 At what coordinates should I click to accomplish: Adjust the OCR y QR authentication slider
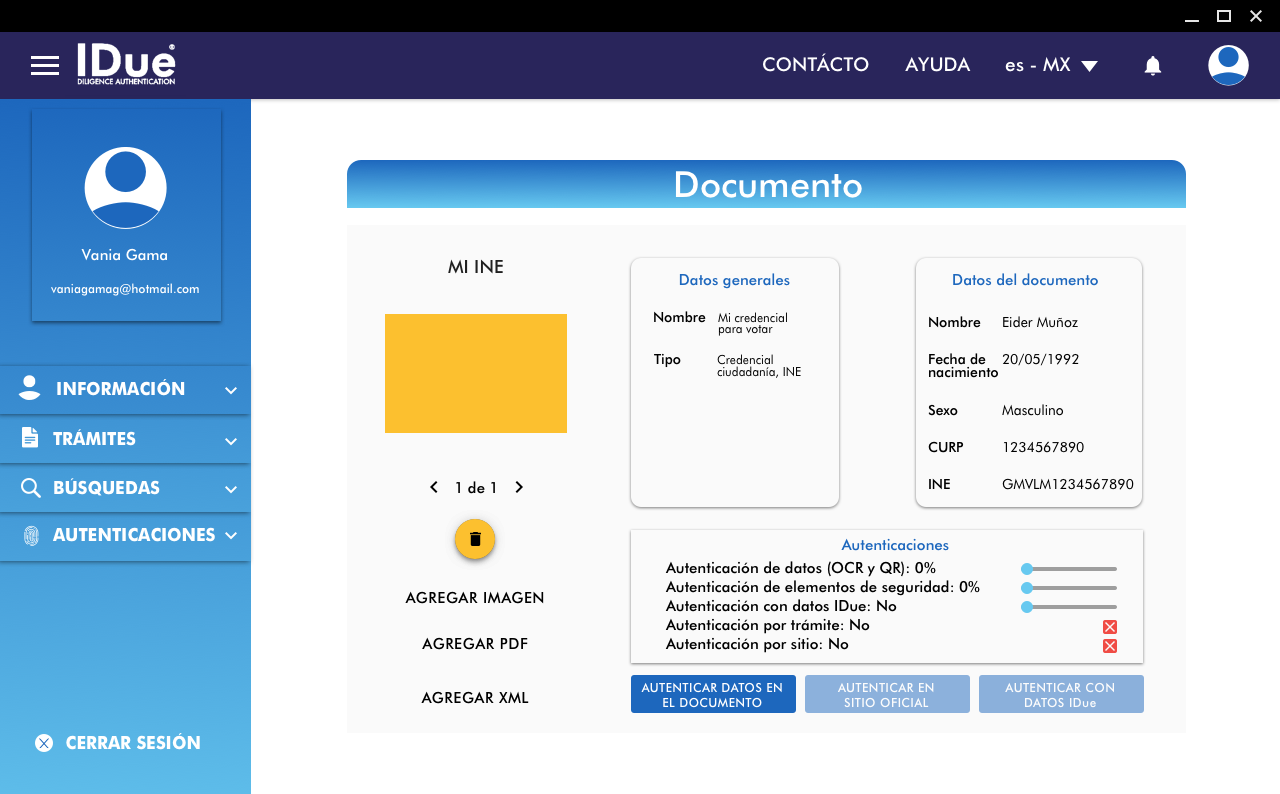(1069, 569)
